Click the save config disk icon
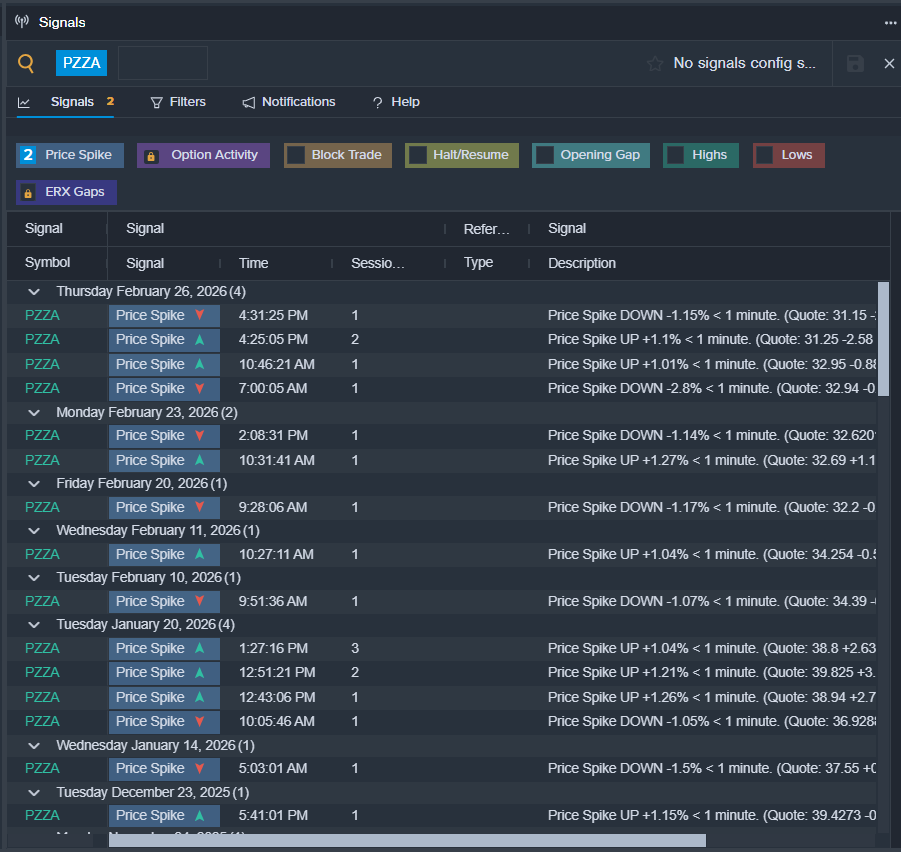Viewport: 901px width, 852px height. 855,63
